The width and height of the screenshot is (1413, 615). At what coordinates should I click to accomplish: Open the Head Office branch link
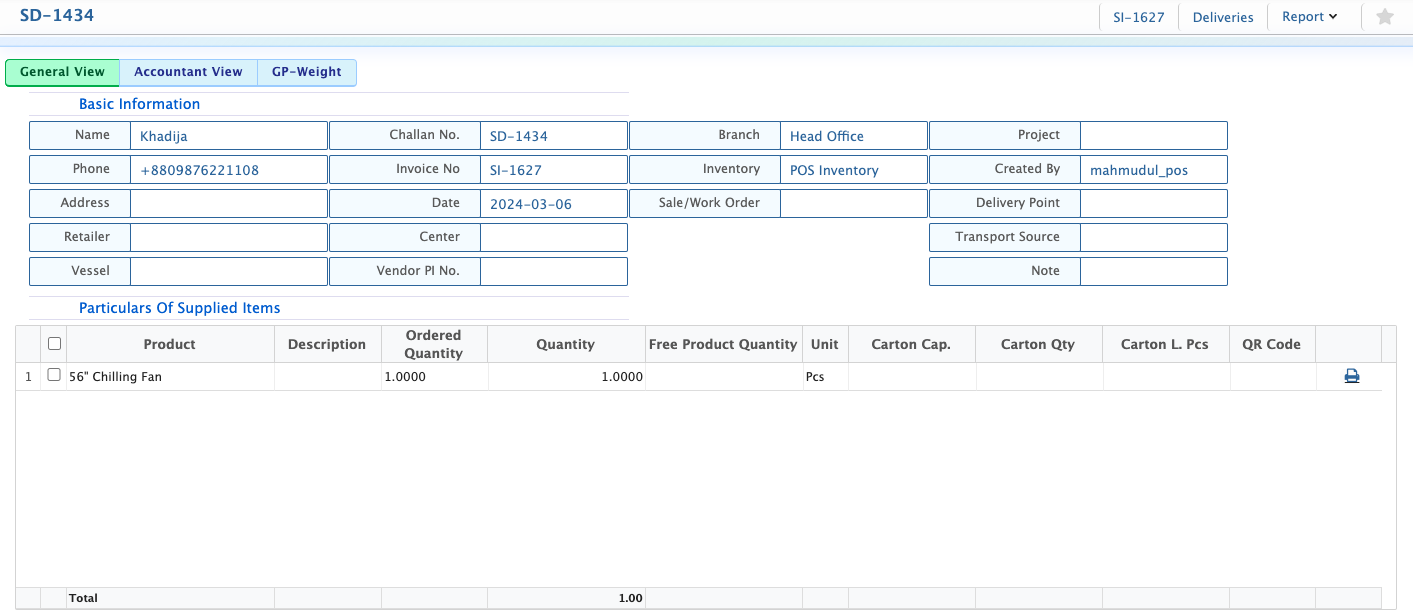click(x=826, y=137)
